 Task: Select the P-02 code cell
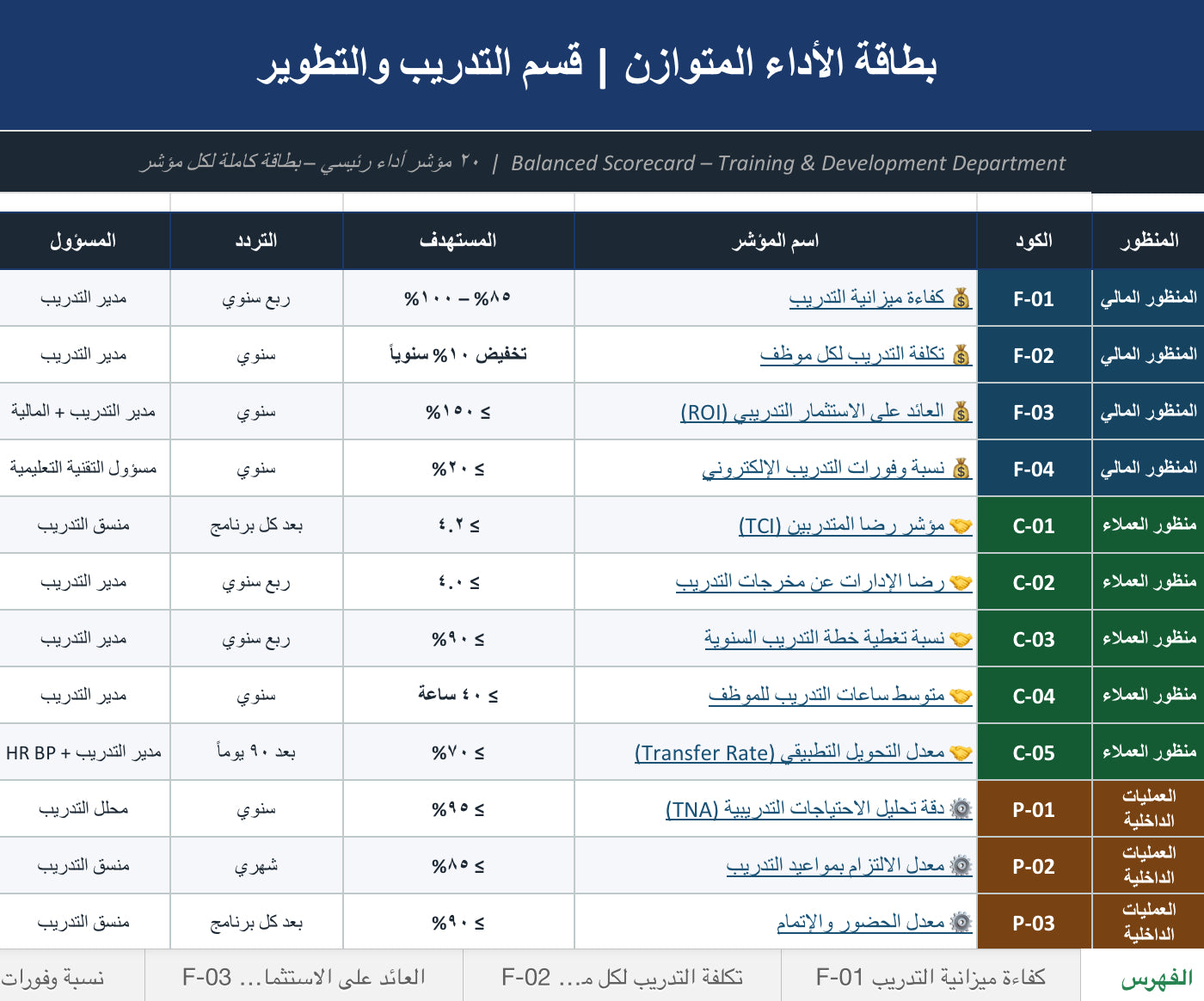[1034, 866]
